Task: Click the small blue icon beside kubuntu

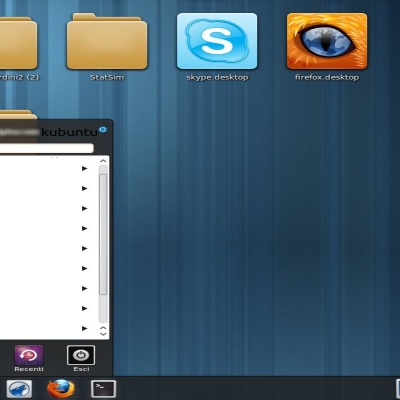Action: tap(103, 129)
